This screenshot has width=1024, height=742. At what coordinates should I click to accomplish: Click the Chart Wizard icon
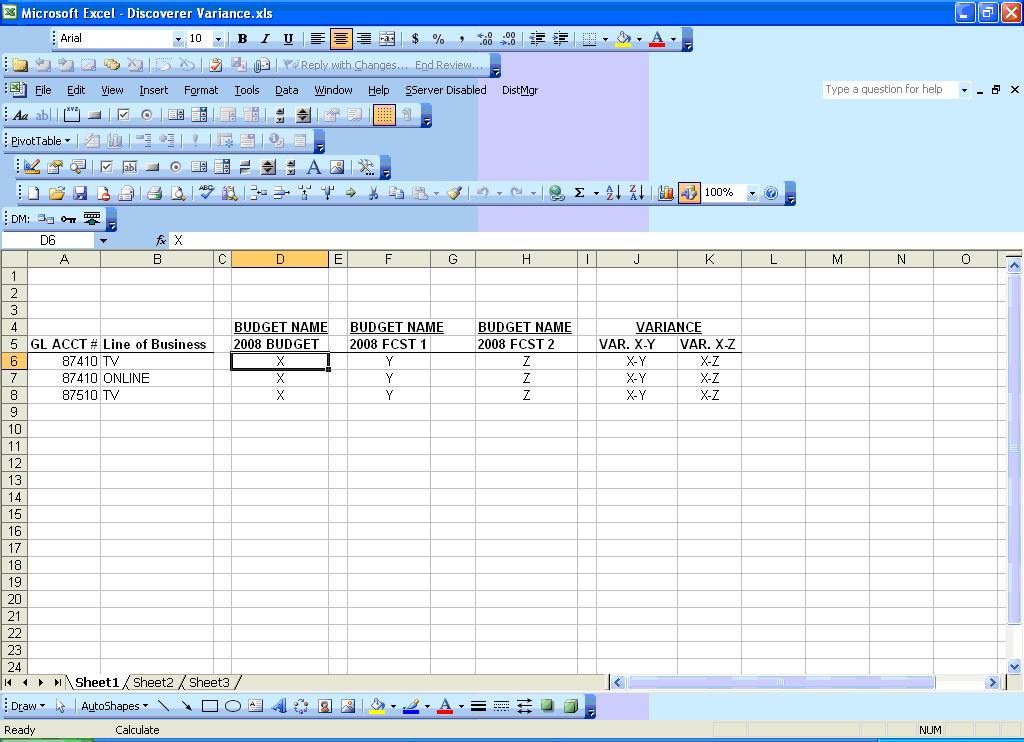pos(666,193)
